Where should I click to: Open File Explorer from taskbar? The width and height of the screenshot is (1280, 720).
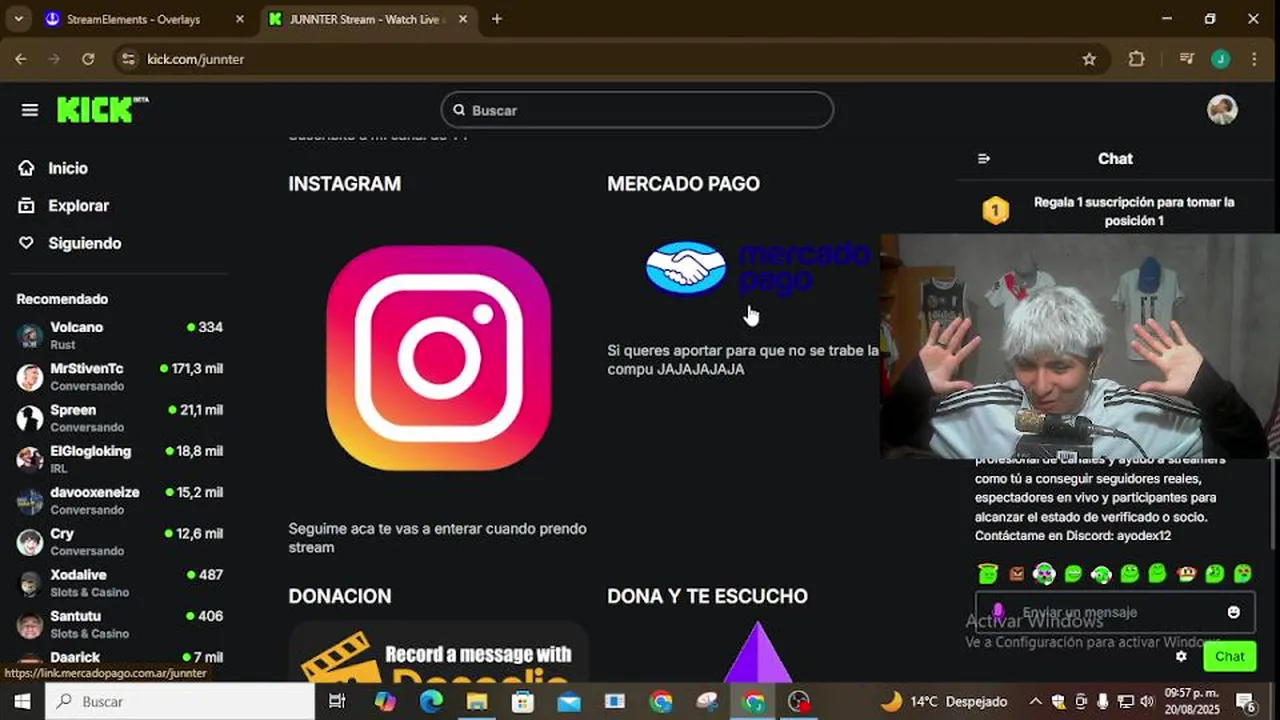[x=477, y=701]
